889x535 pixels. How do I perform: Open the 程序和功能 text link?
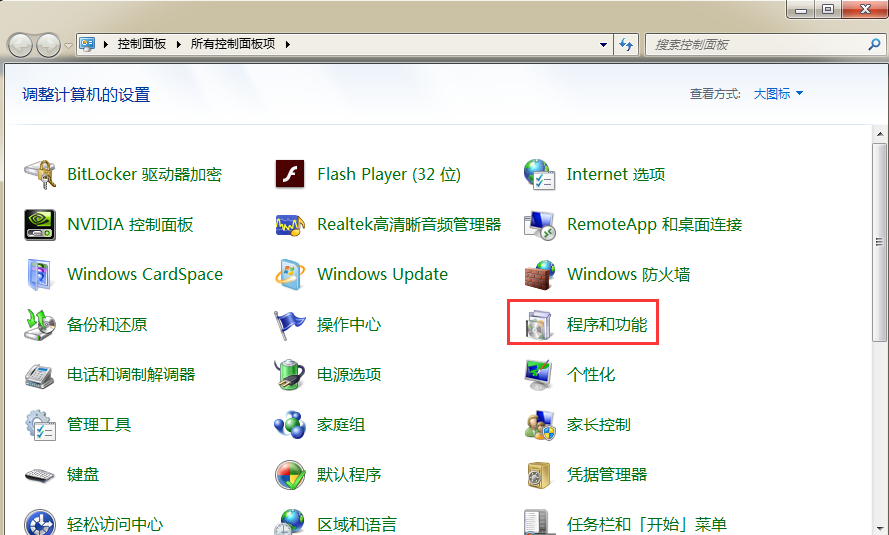(x=607, y=325)
